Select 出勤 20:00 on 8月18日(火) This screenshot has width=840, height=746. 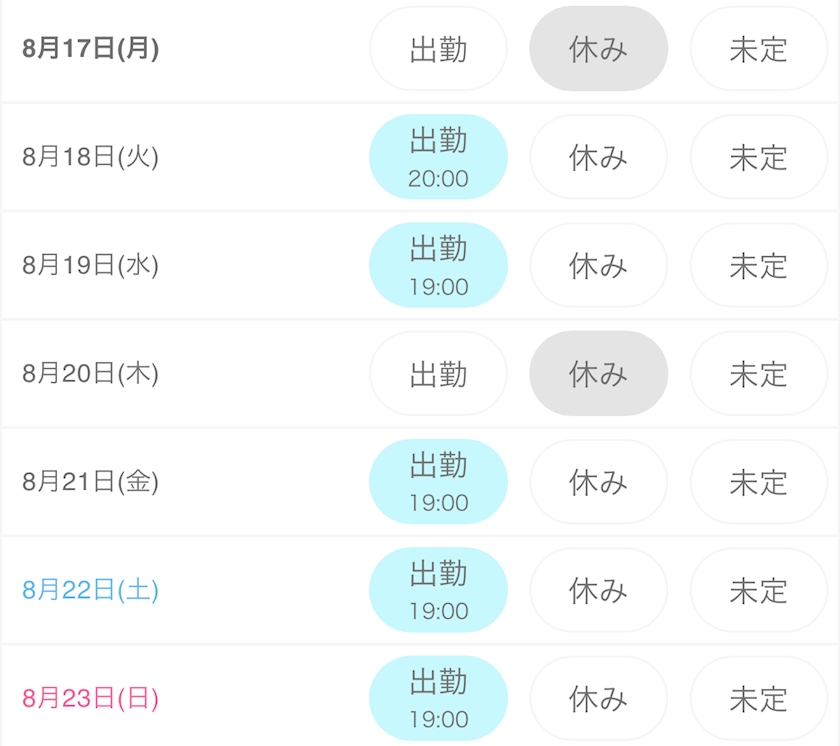[x=438, y=157]
